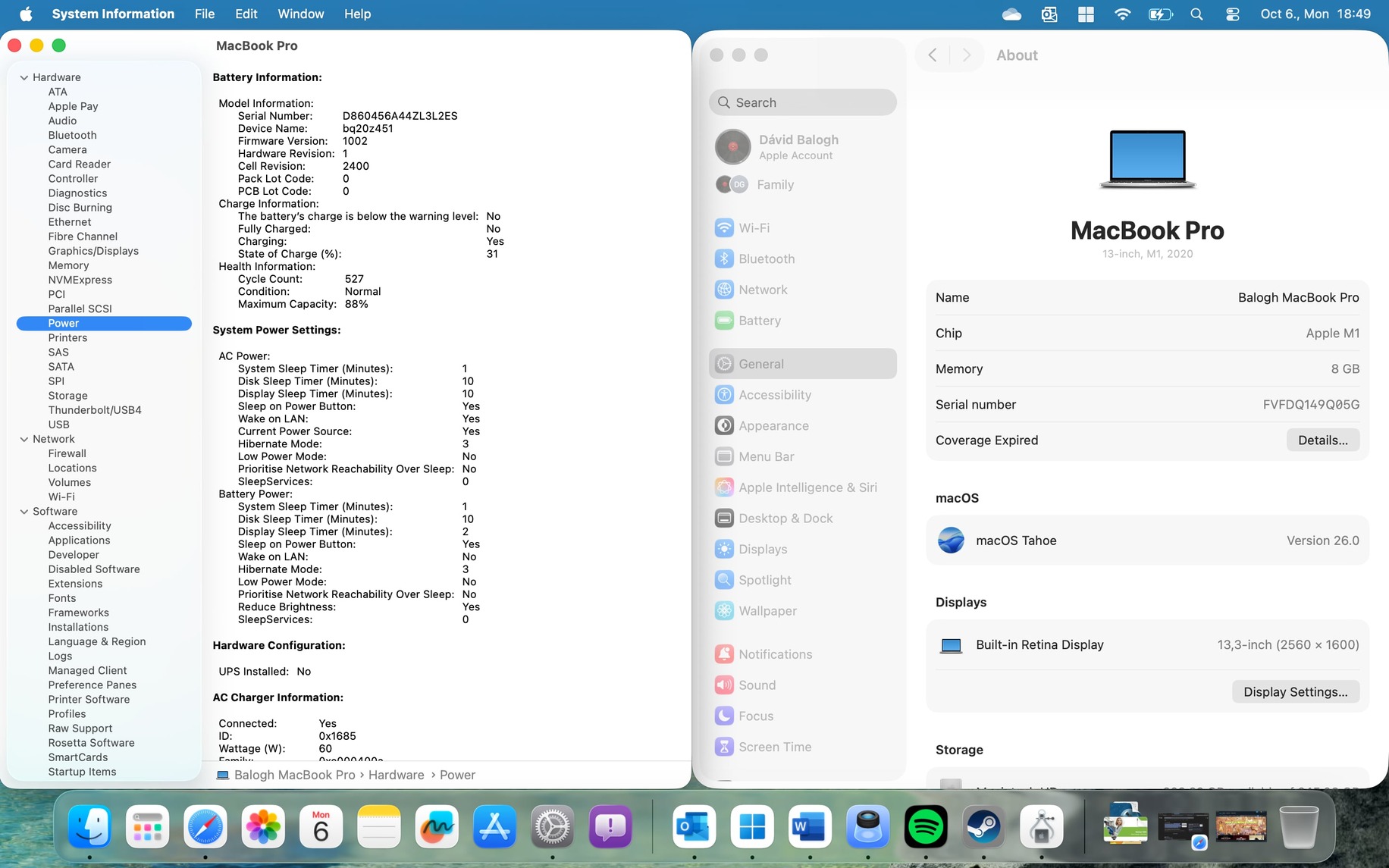The width and height of the screenshot is (1389, 868).
Task: Click the Search field in System Settings
Action: point(803,102)
